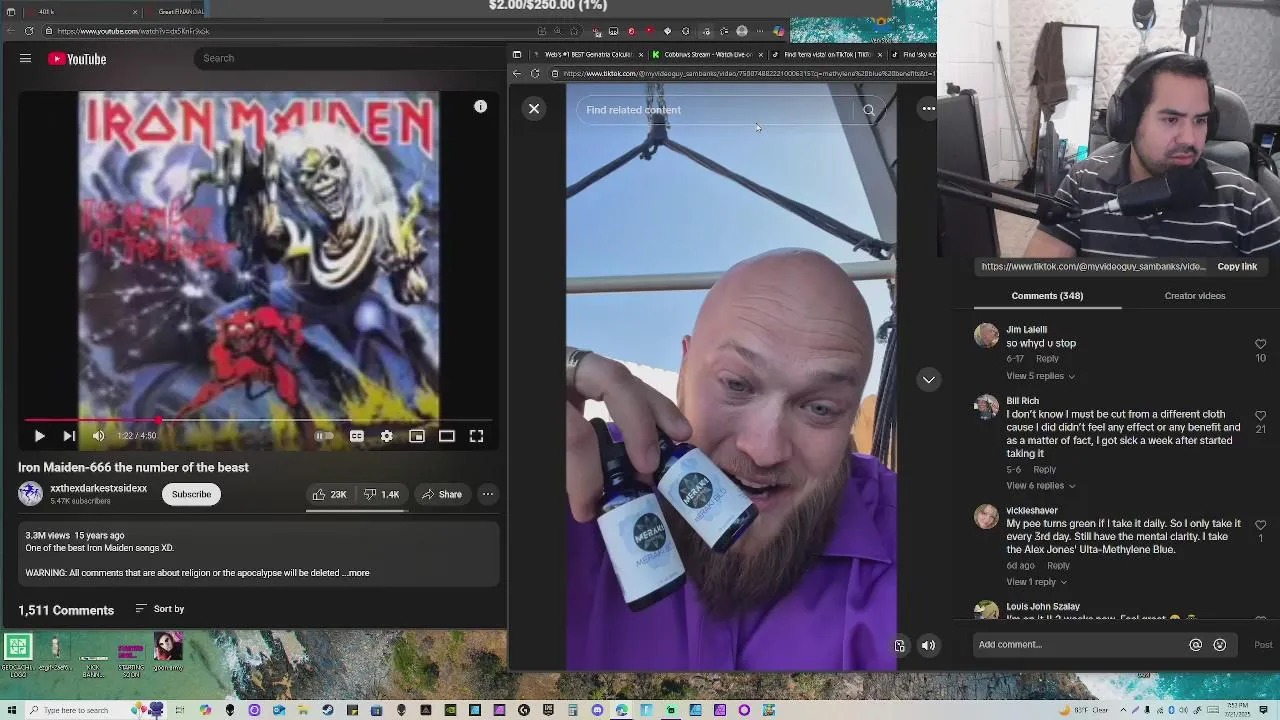Click the Add comment field
The height and width of the screenshot is (720, 1280).
click(x=1080, y=645)
